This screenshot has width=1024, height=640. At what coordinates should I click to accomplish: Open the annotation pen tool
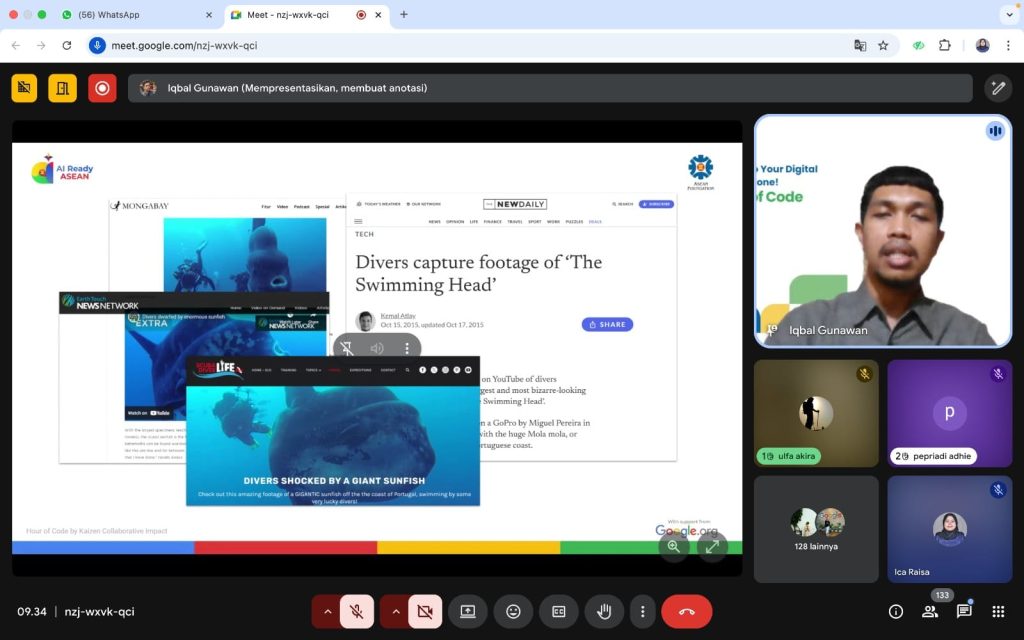pos(997,88)
